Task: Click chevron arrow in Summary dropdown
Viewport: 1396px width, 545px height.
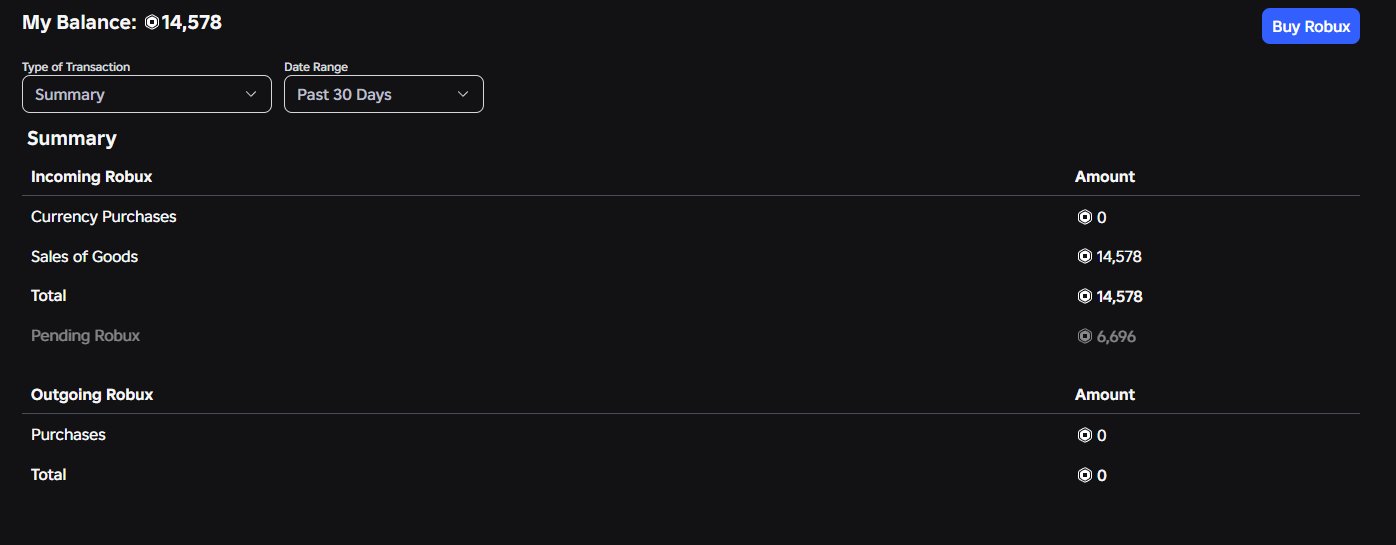Action: pyautogui.click(x=251, y=94)
